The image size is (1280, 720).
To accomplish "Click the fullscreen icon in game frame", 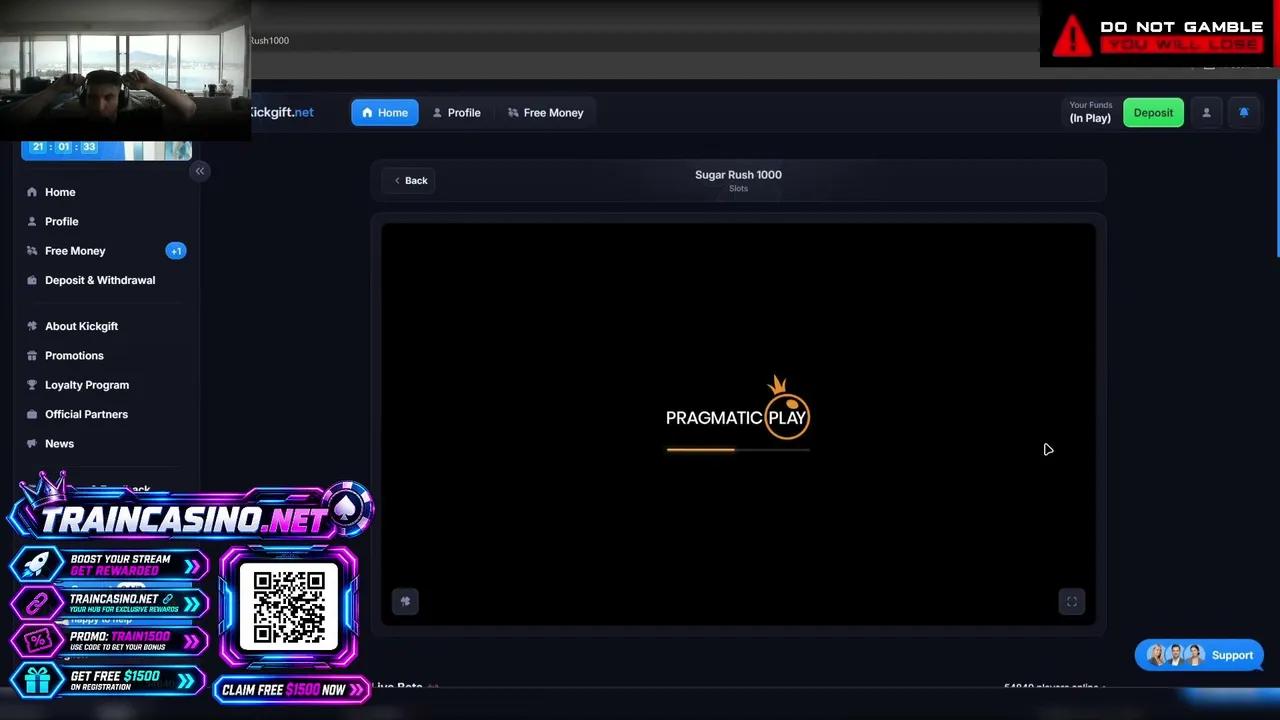I will pyautogui.click(x=1072, y=601).
